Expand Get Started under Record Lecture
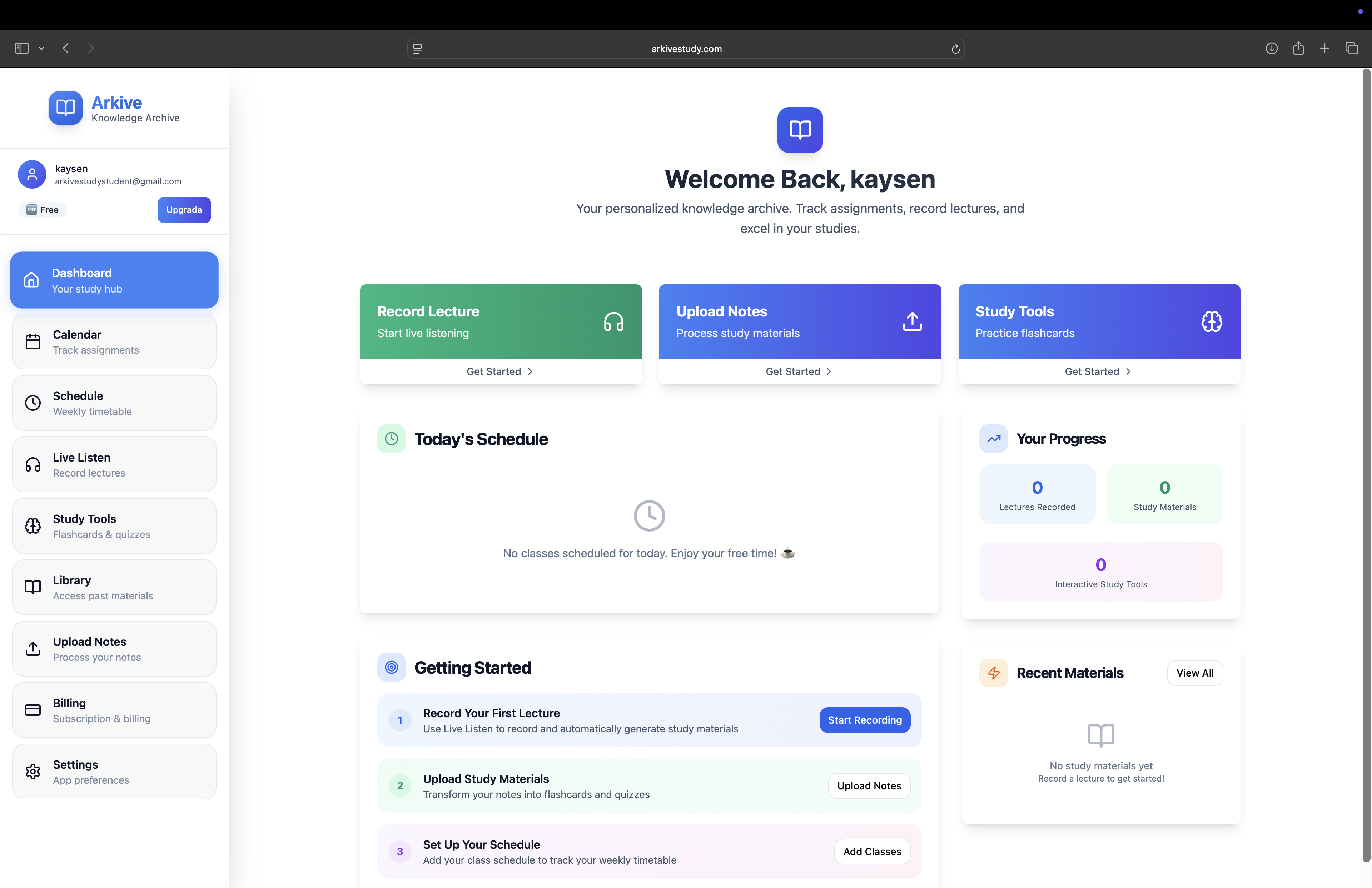 [x=500, y=372]
